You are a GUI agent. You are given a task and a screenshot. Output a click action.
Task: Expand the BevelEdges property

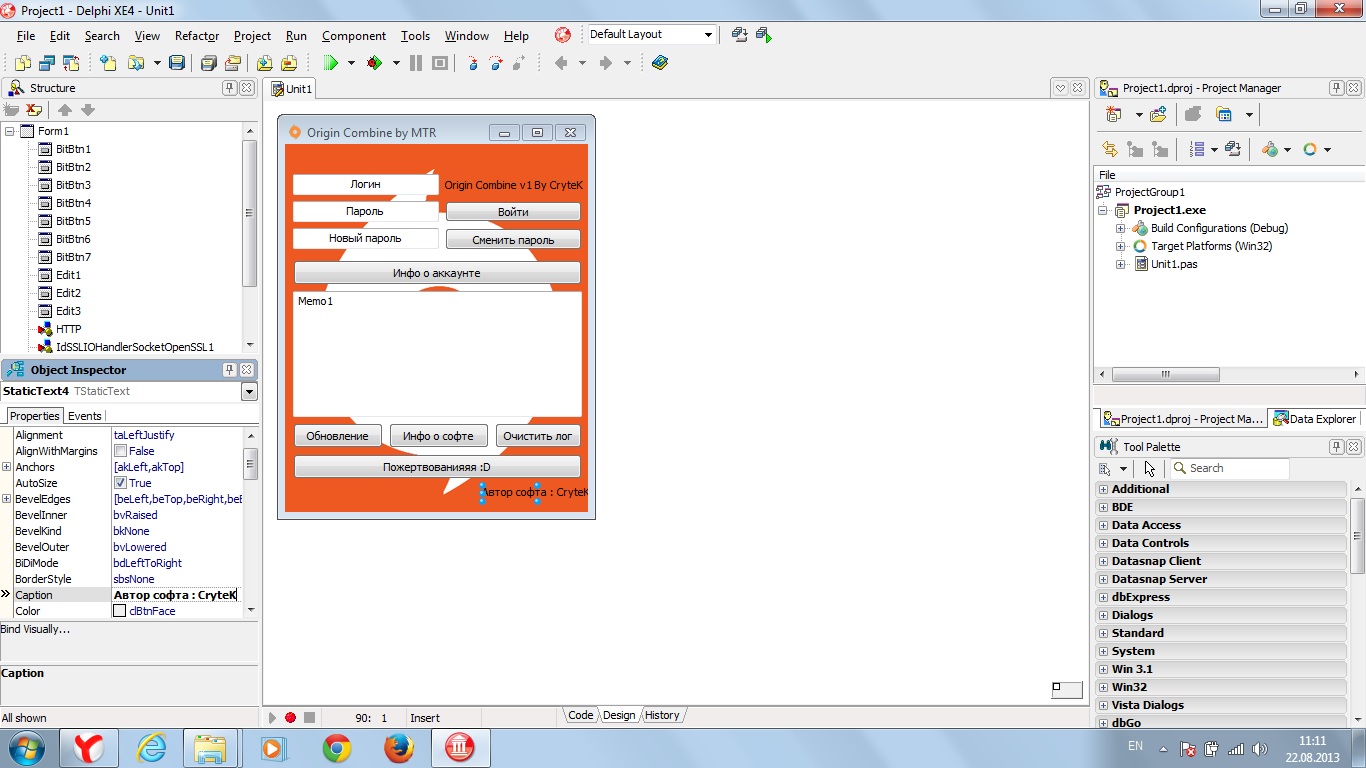(x=7, y=499)
